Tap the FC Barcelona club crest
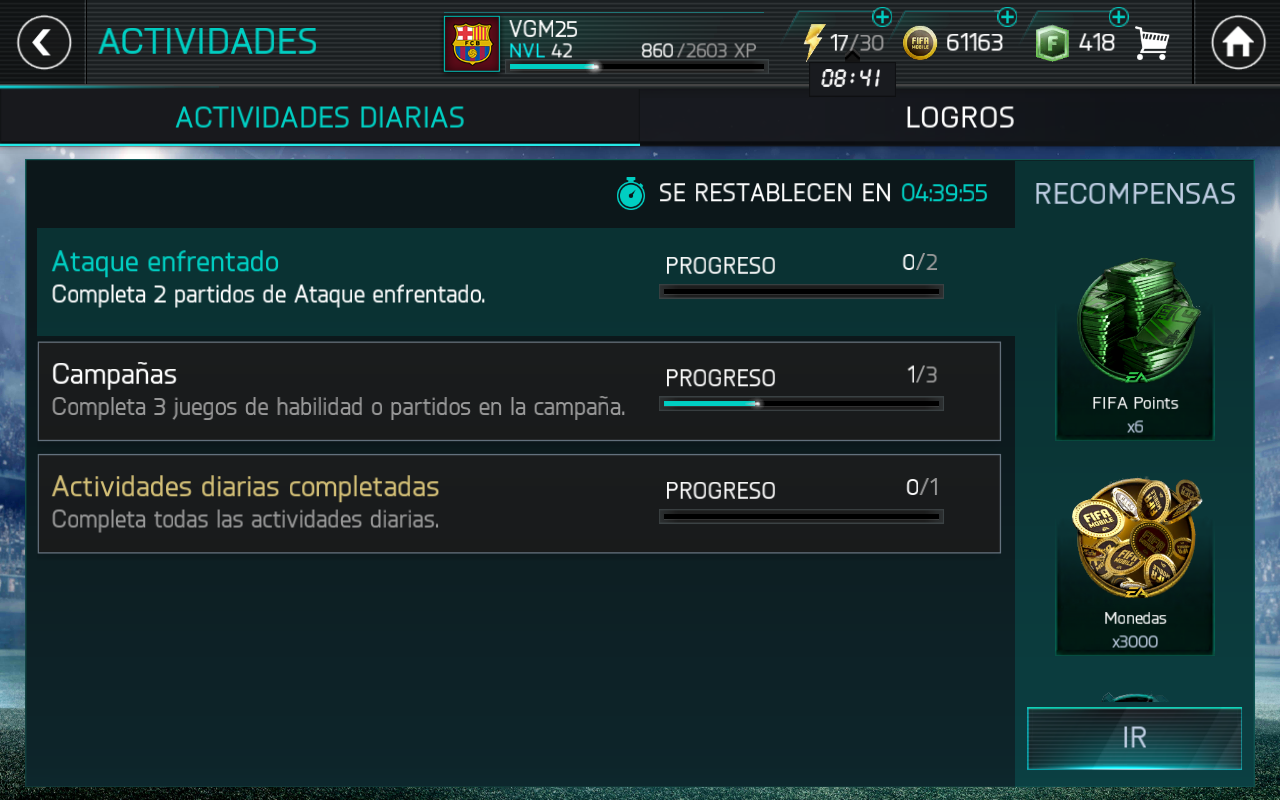 472,44
